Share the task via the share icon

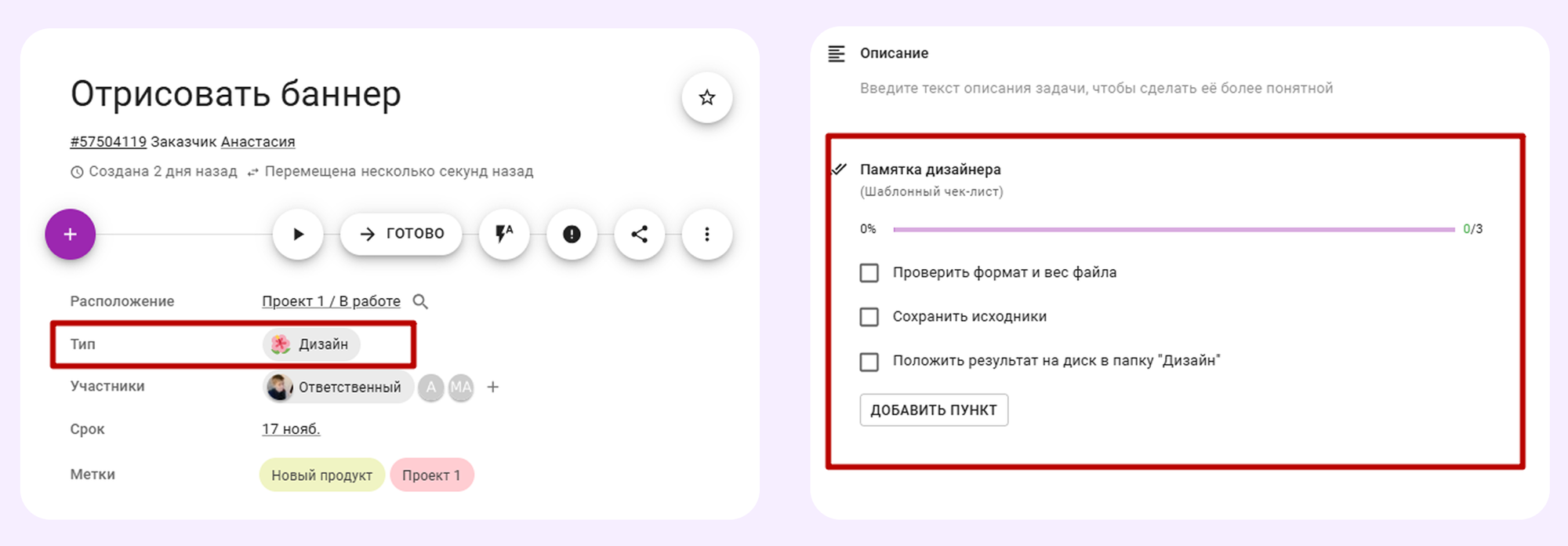point(639,234)
